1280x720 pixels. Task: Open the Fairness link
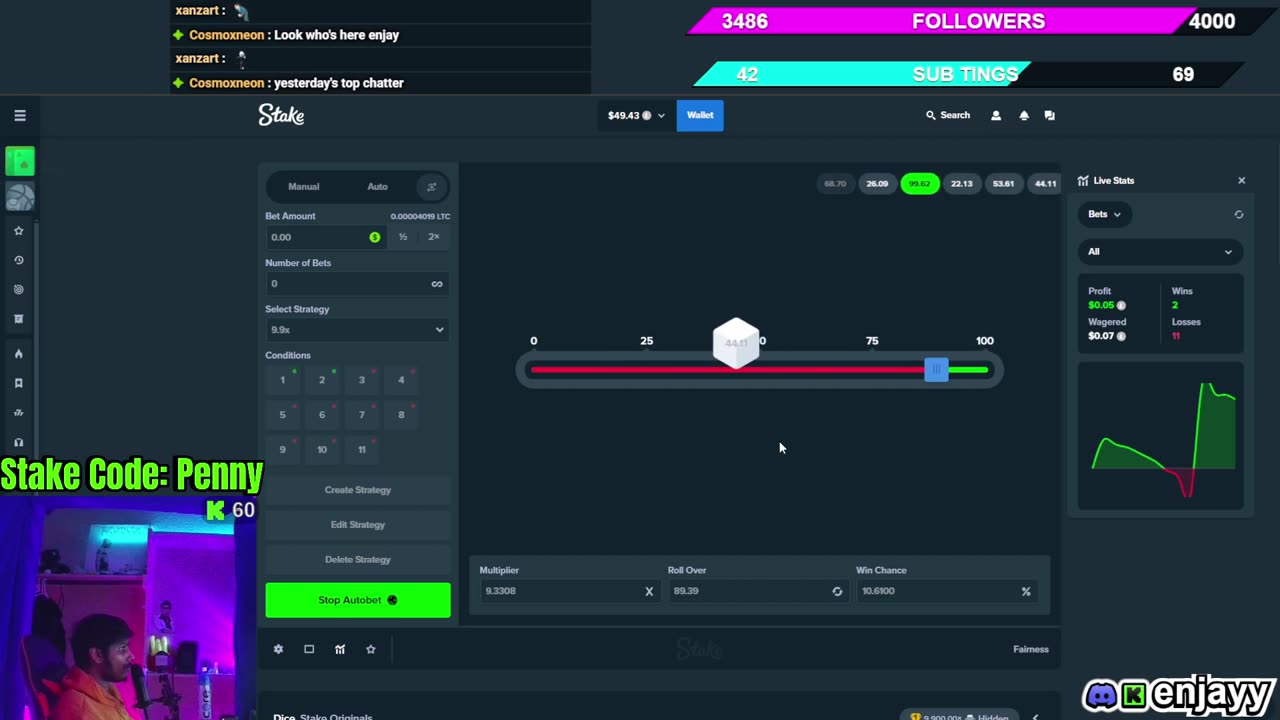click(1030, 650)
